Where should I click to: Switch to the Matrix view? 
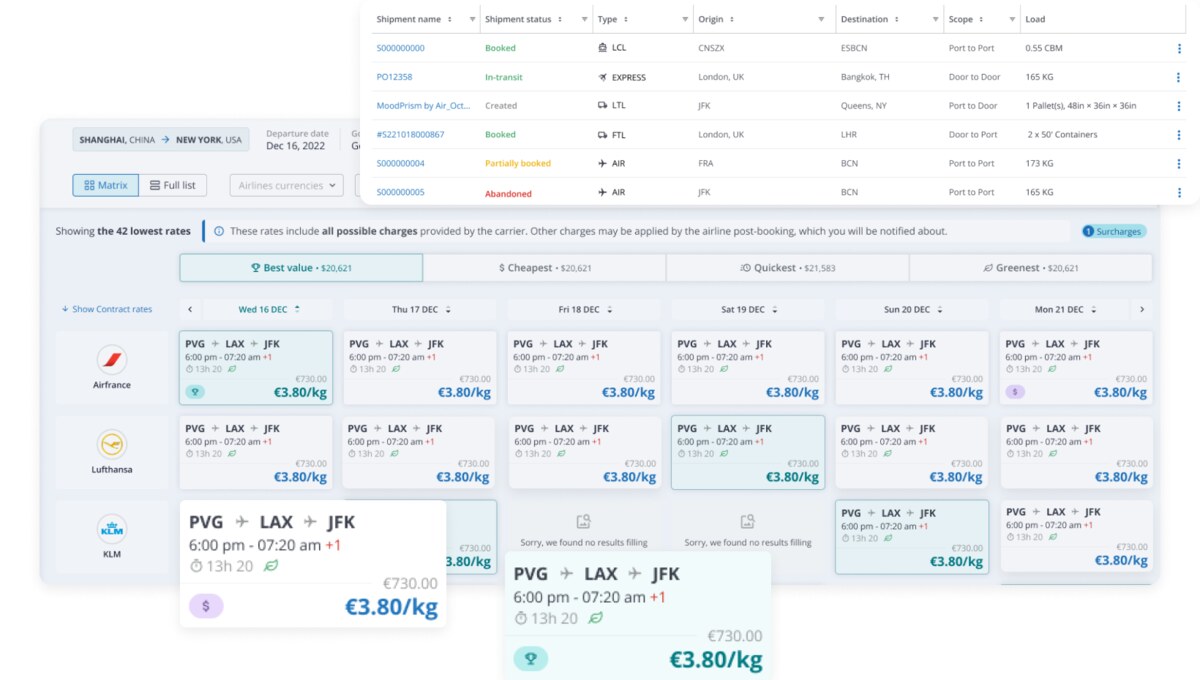click(106, 185)
